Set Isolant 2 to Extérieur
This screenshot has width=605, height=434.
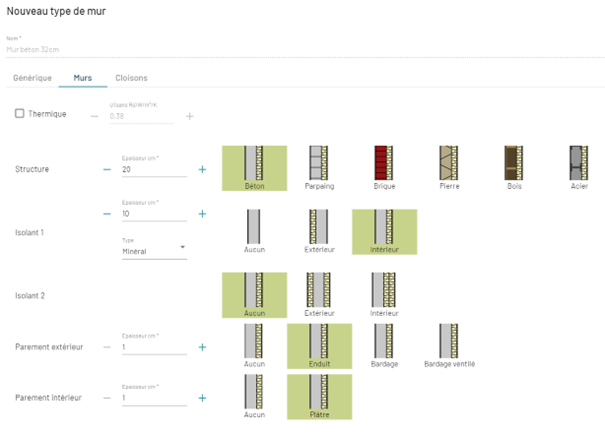point(319,295)
